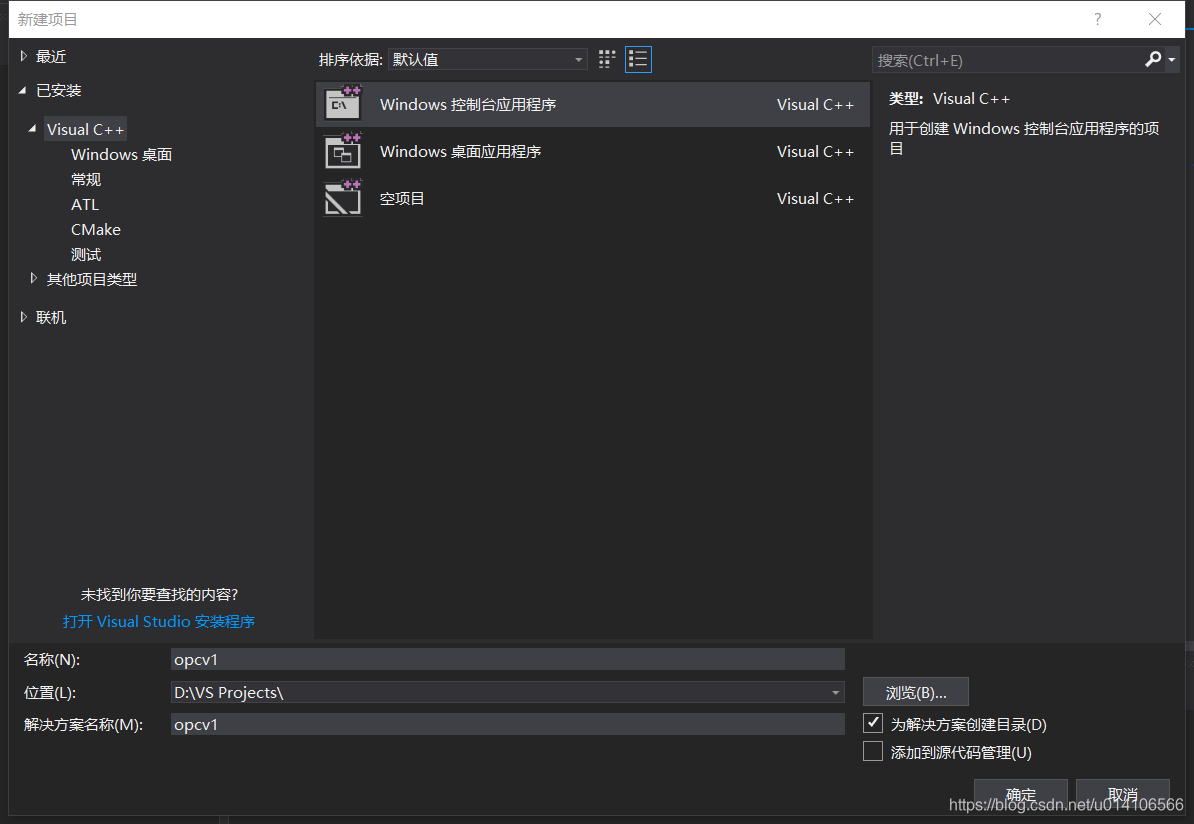The width and height of the screenshot is (1194, 824).
Task: Click the 位置 path text D:\VS Projects\
Action: [228, 692]
